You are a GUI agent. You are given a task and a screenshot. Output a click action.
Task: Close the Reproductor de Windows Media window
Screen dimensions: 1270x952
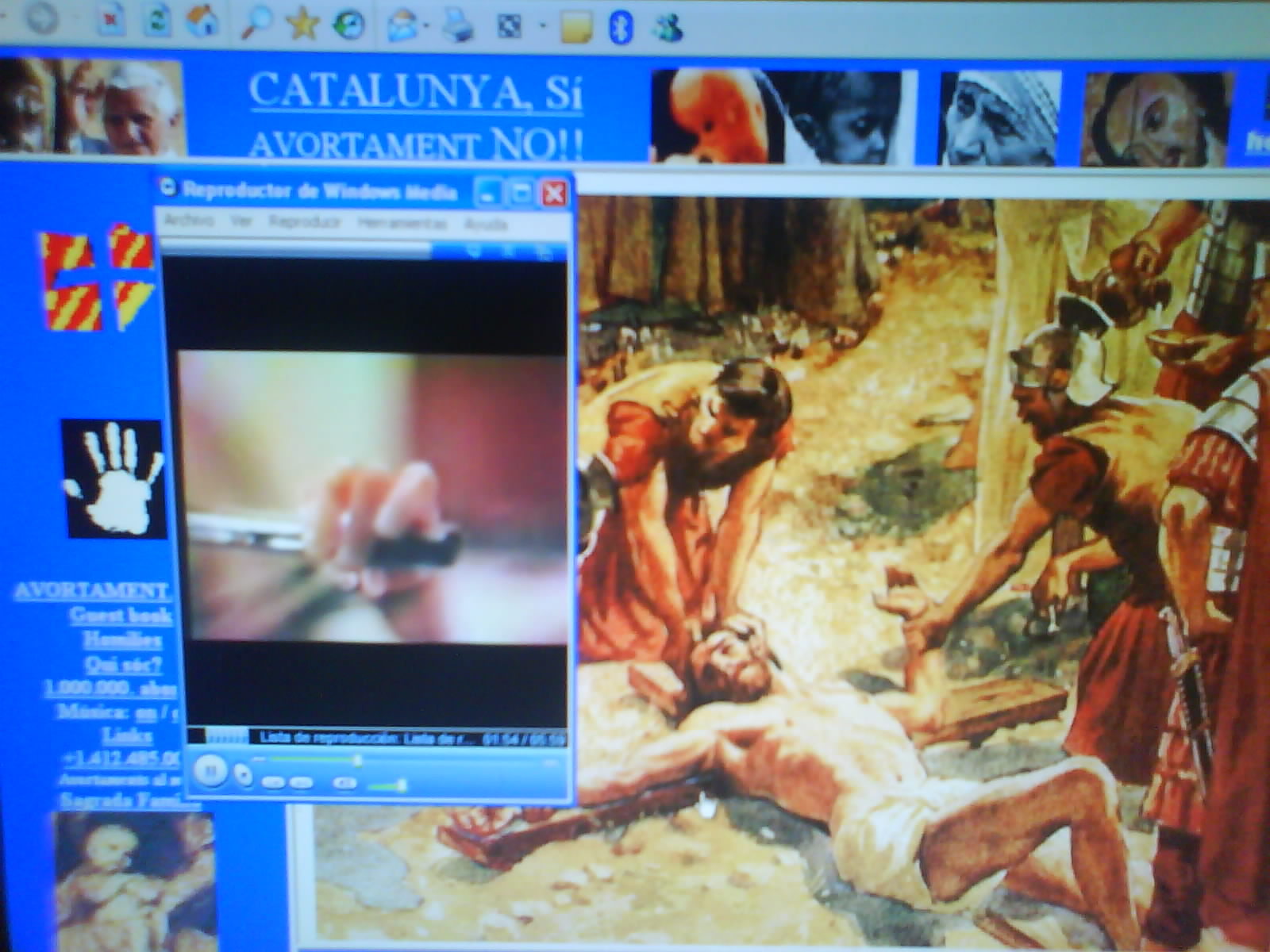(554, 194)
